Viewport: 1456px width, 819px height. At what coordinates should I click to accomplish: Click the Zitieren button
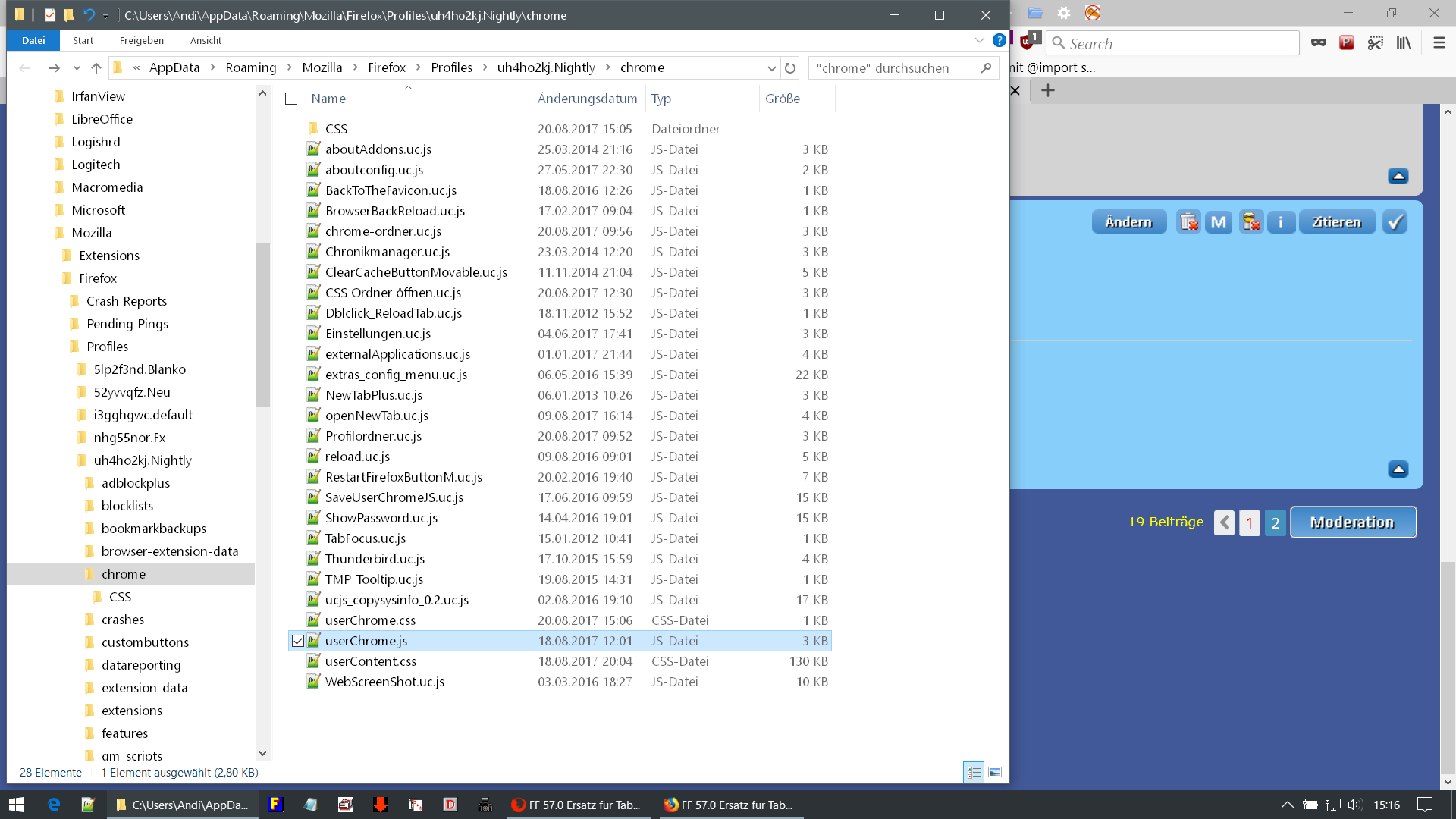tap(1336, 222)
